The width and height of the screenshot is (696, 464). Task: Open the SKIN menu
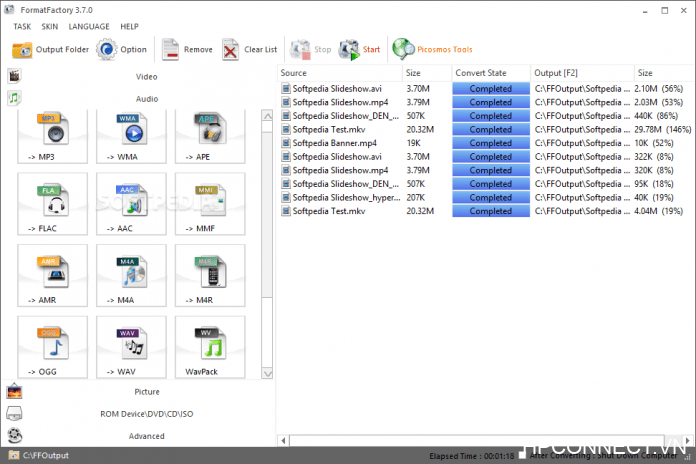click(50, 27)
